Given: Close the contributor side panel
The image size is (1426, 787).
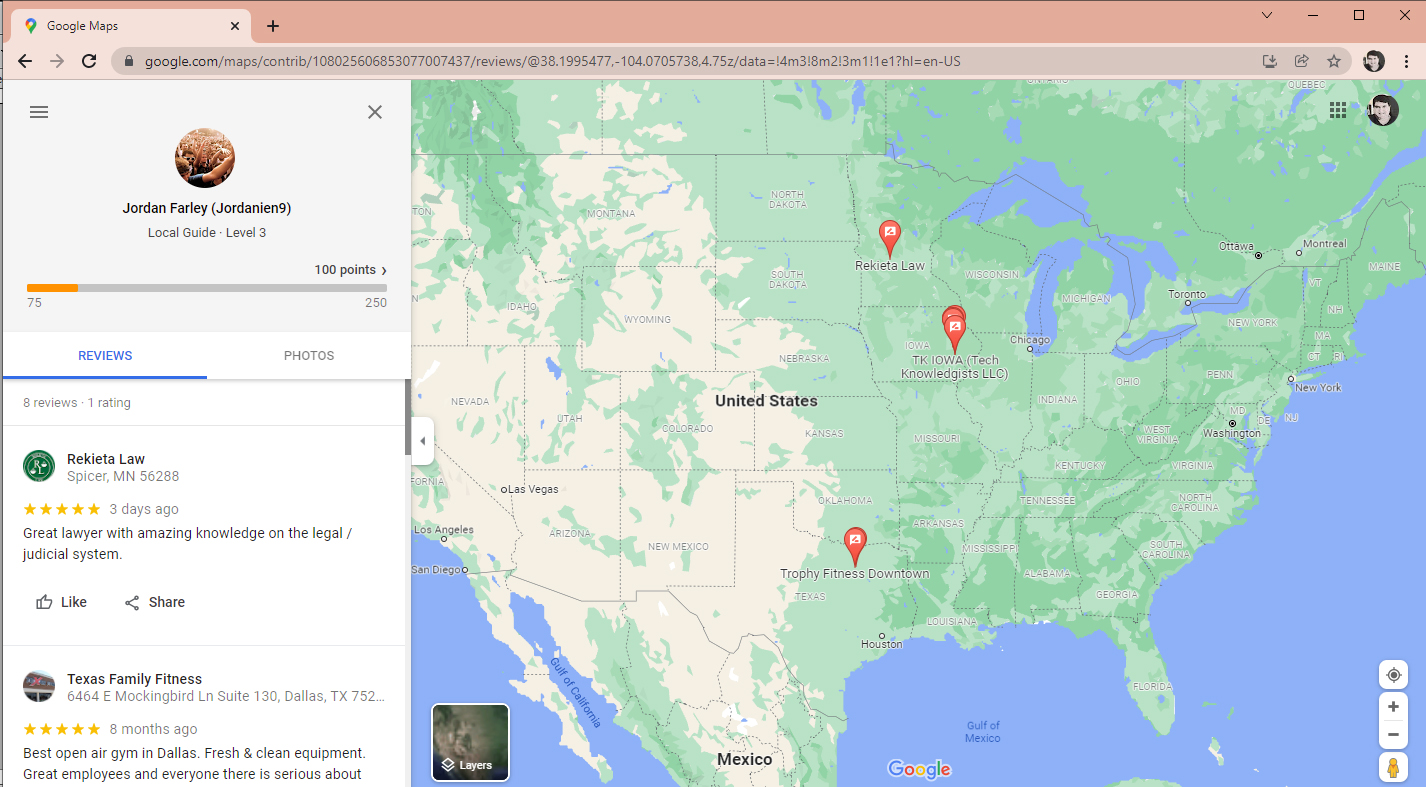Looking at the screenshot, I should pos(375,112).
